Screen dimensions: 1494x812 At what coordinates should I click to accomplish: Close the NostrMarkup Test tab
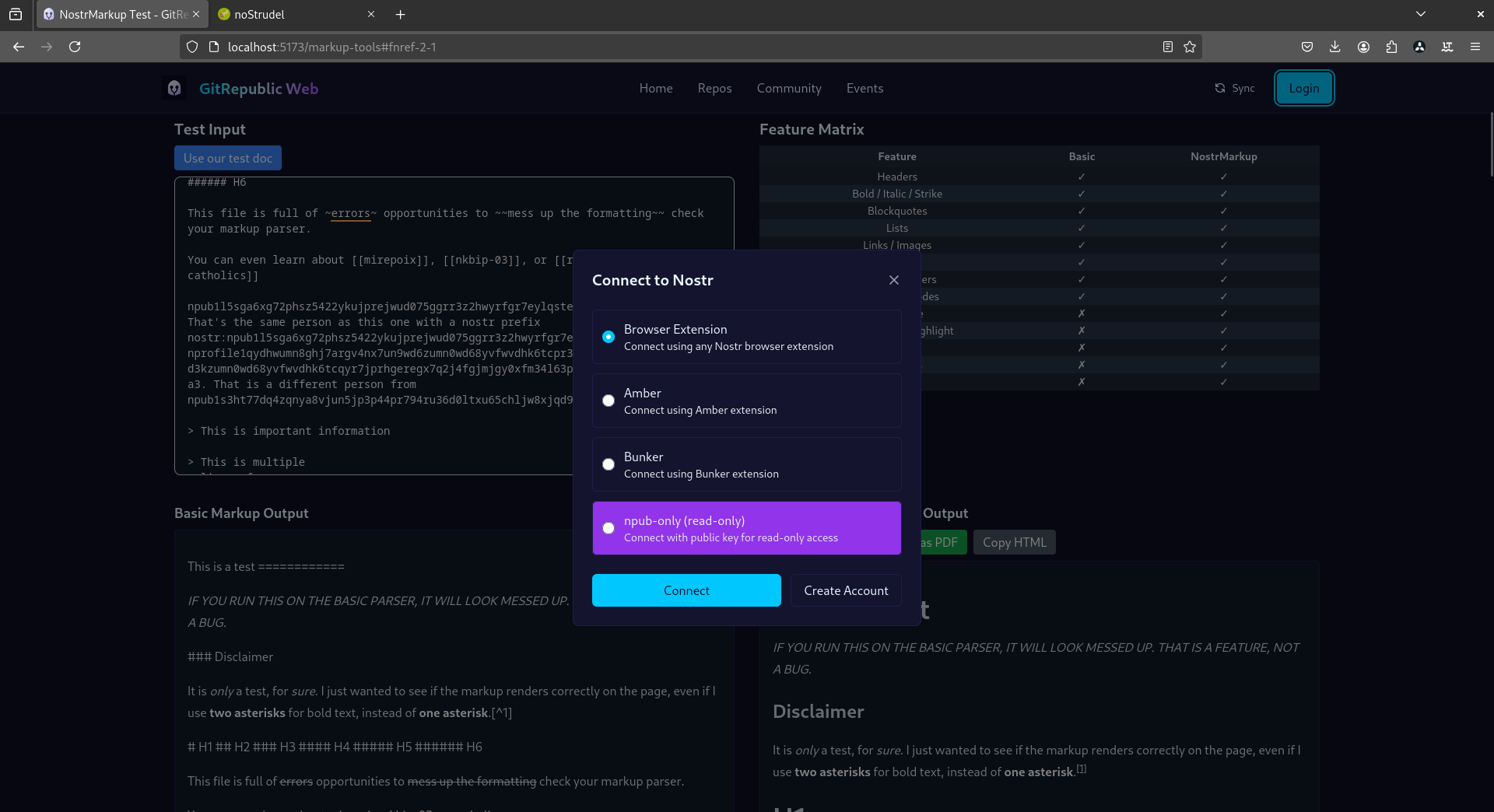196,14
